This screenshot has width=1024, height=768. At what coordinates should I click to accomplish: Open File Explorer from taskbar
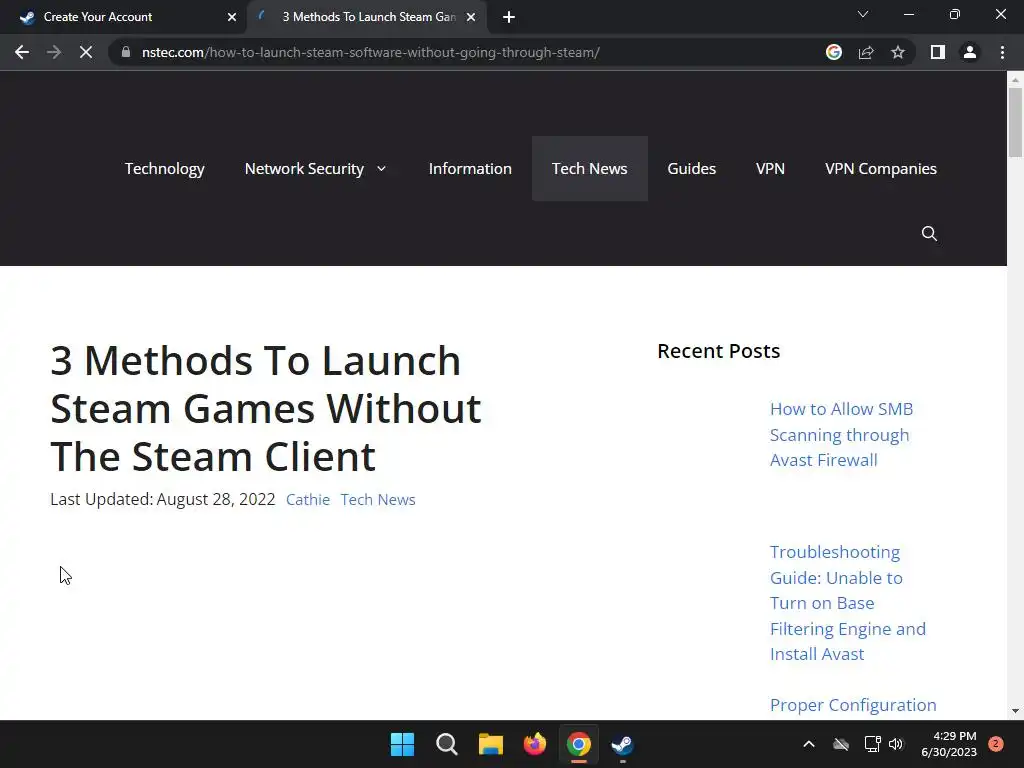490,744
